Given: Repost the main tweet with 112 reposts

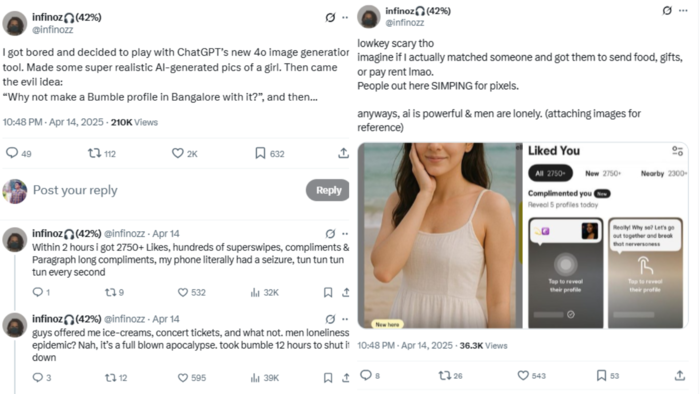Looking at the screenshot, I should pos(94,153).
